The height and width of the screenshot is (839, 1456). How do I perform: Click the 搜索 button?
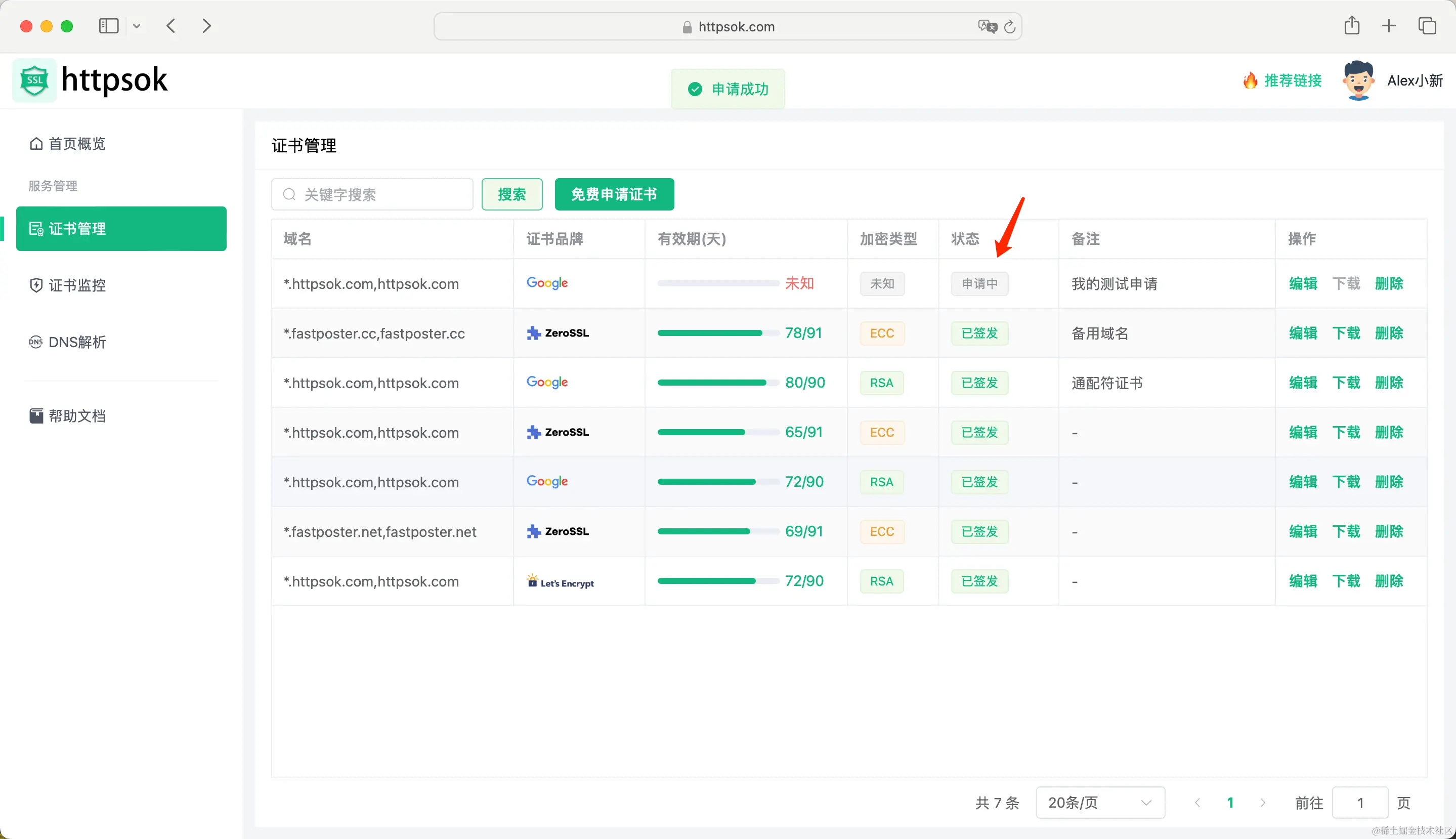[511, 194]
